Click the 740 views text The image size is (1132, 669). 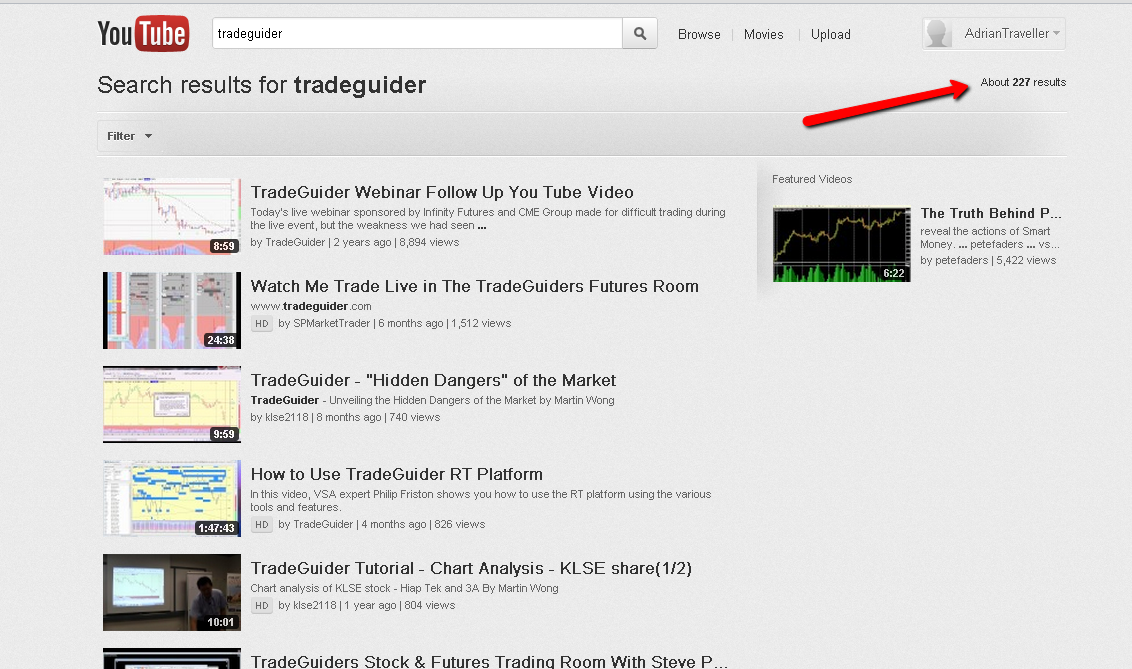pos(414,417)
